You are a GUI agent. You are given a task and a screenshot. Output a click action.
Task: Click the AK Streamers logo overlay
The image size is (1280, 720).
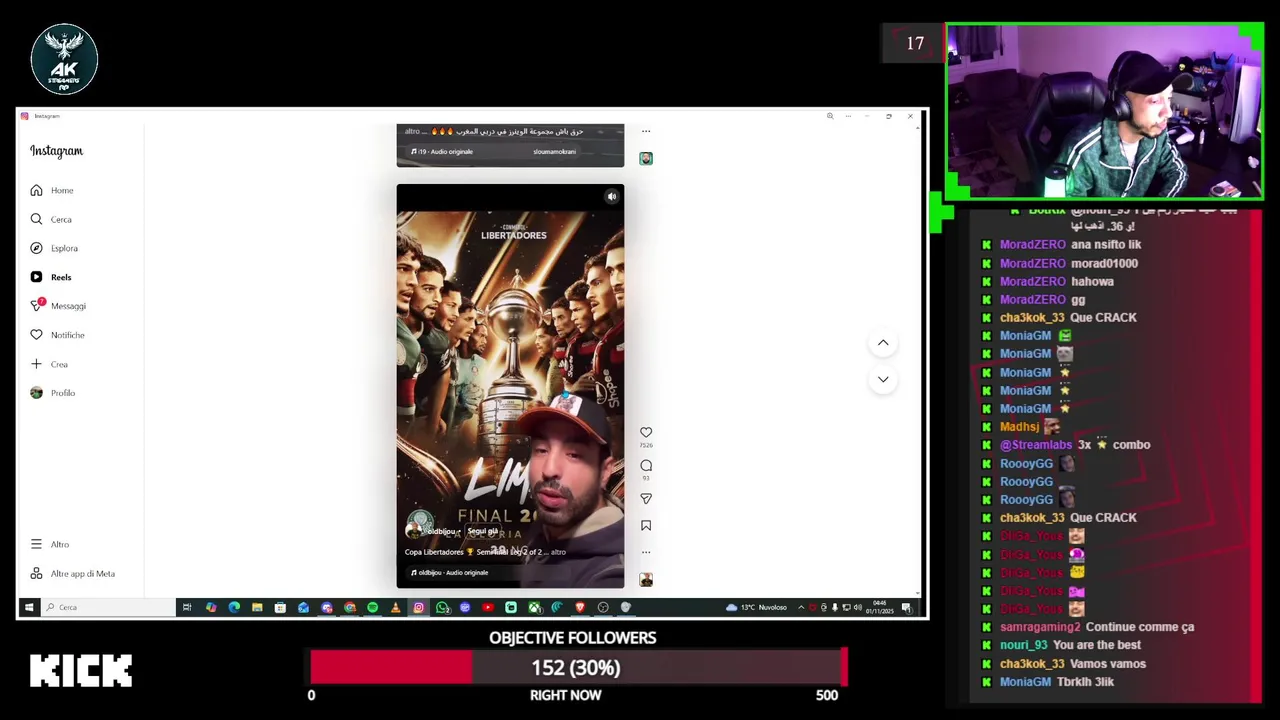click(64, 59)
